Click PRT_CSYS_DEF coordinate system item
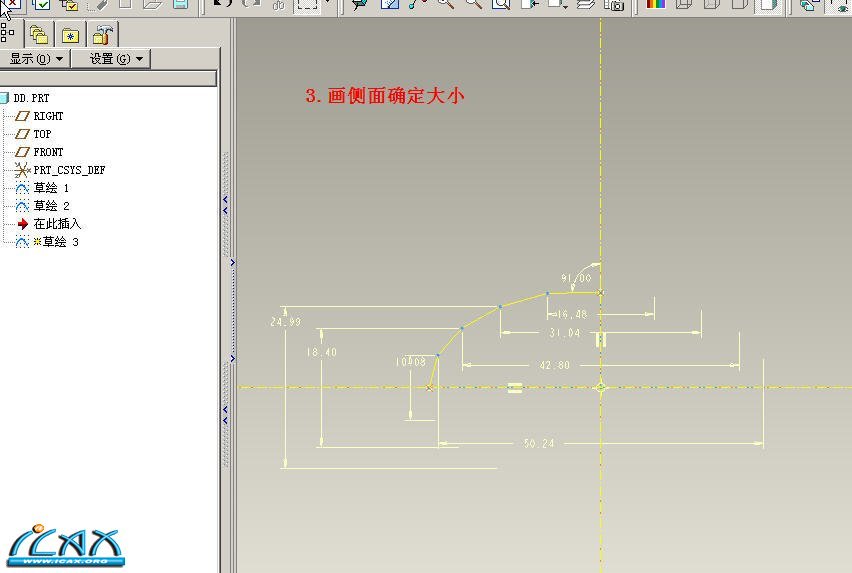The width and height of the screenshot is (852, 573). tap(69, 170)
